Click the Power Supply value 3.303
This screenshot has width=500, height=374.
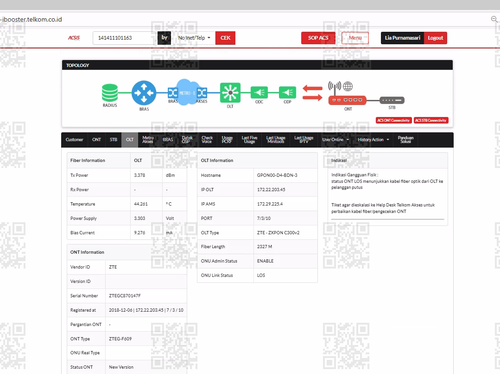pos(139,218)
